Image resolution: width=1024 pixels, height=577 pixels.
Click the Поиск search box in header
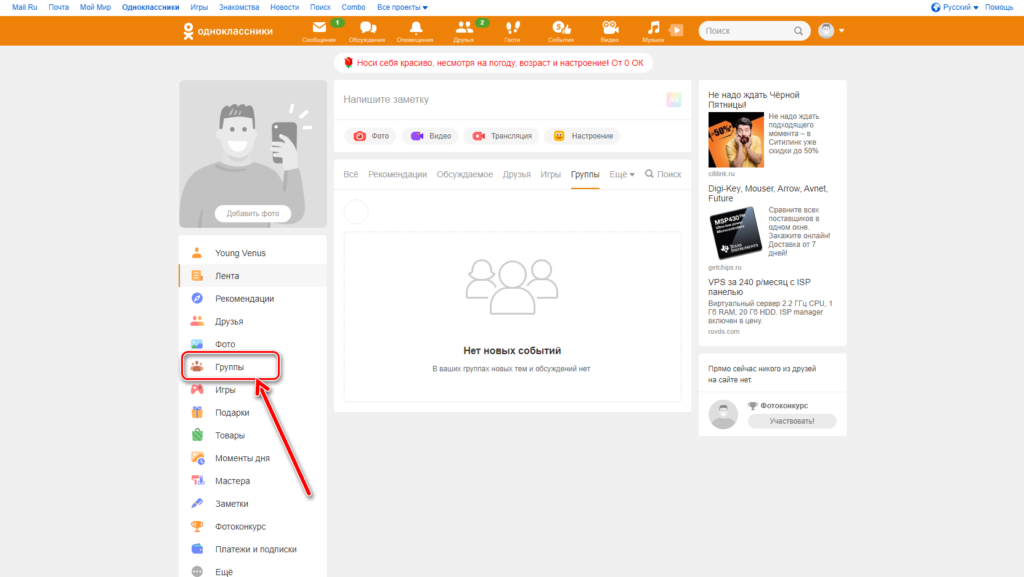point(748,31)
